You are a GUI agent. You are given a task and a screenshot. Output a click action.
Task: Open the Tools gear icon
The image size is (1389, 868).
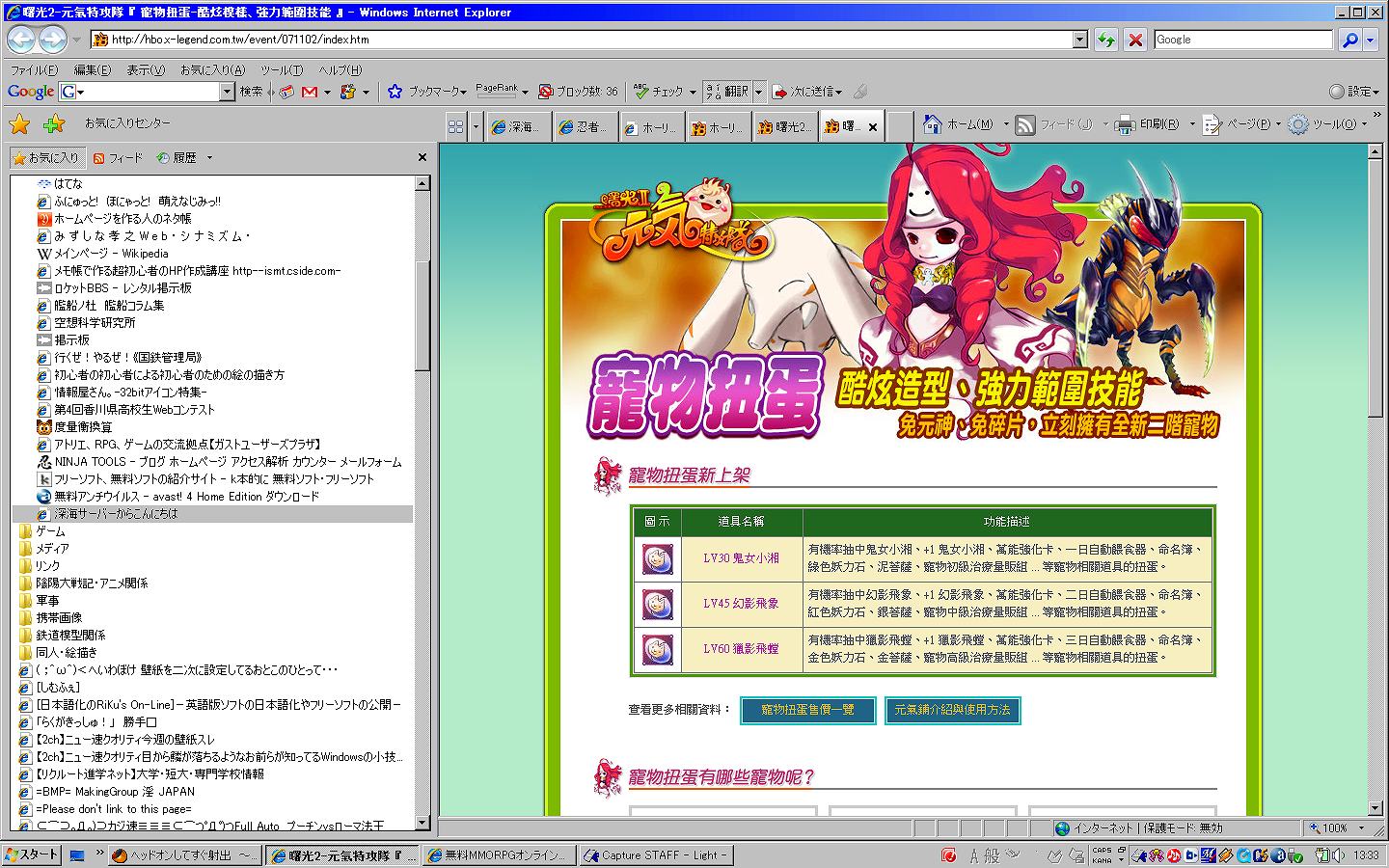click(1298, 124)
